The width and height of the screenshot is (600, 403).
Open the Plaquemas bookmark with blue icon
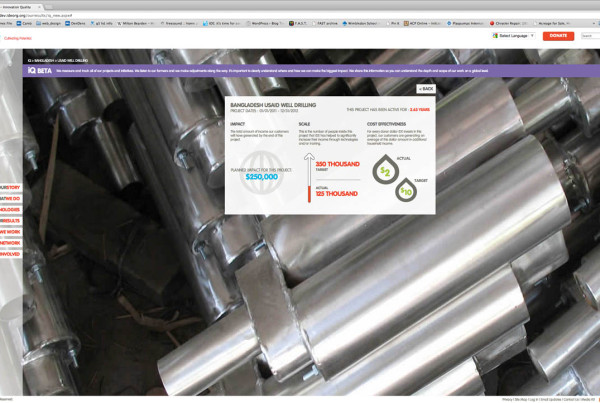[465, 23]
